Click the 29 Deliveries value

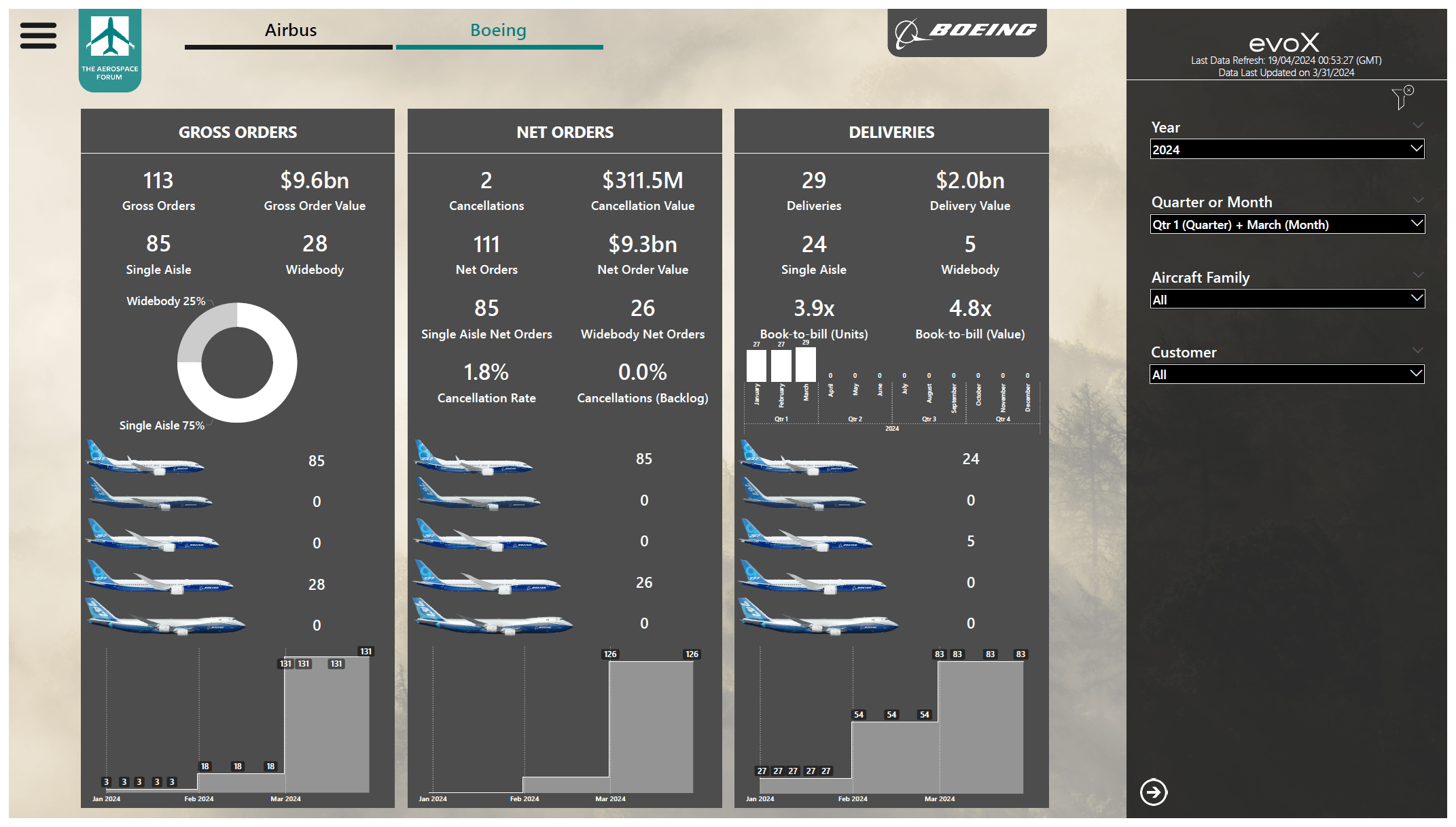click(814, 181)
